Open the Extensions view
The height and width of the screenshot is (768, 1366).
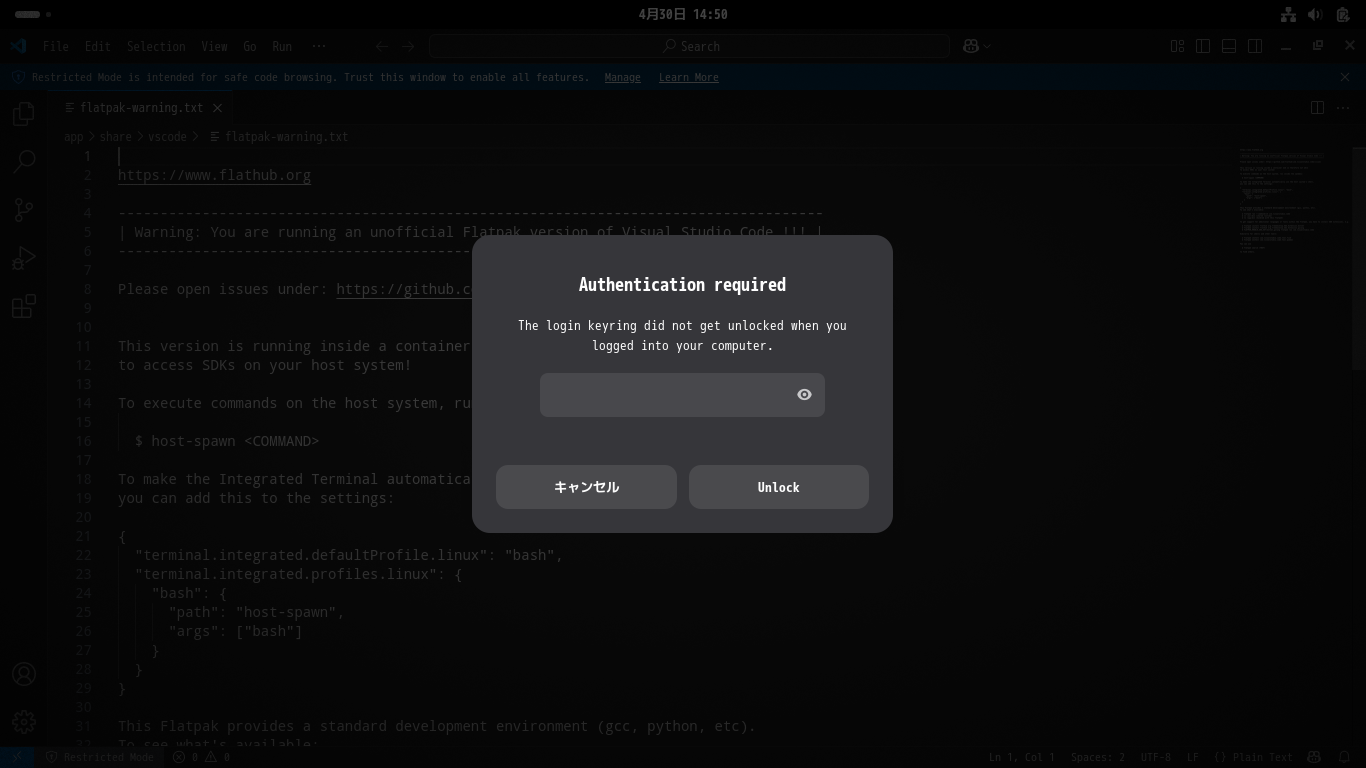tap(24, 306)
